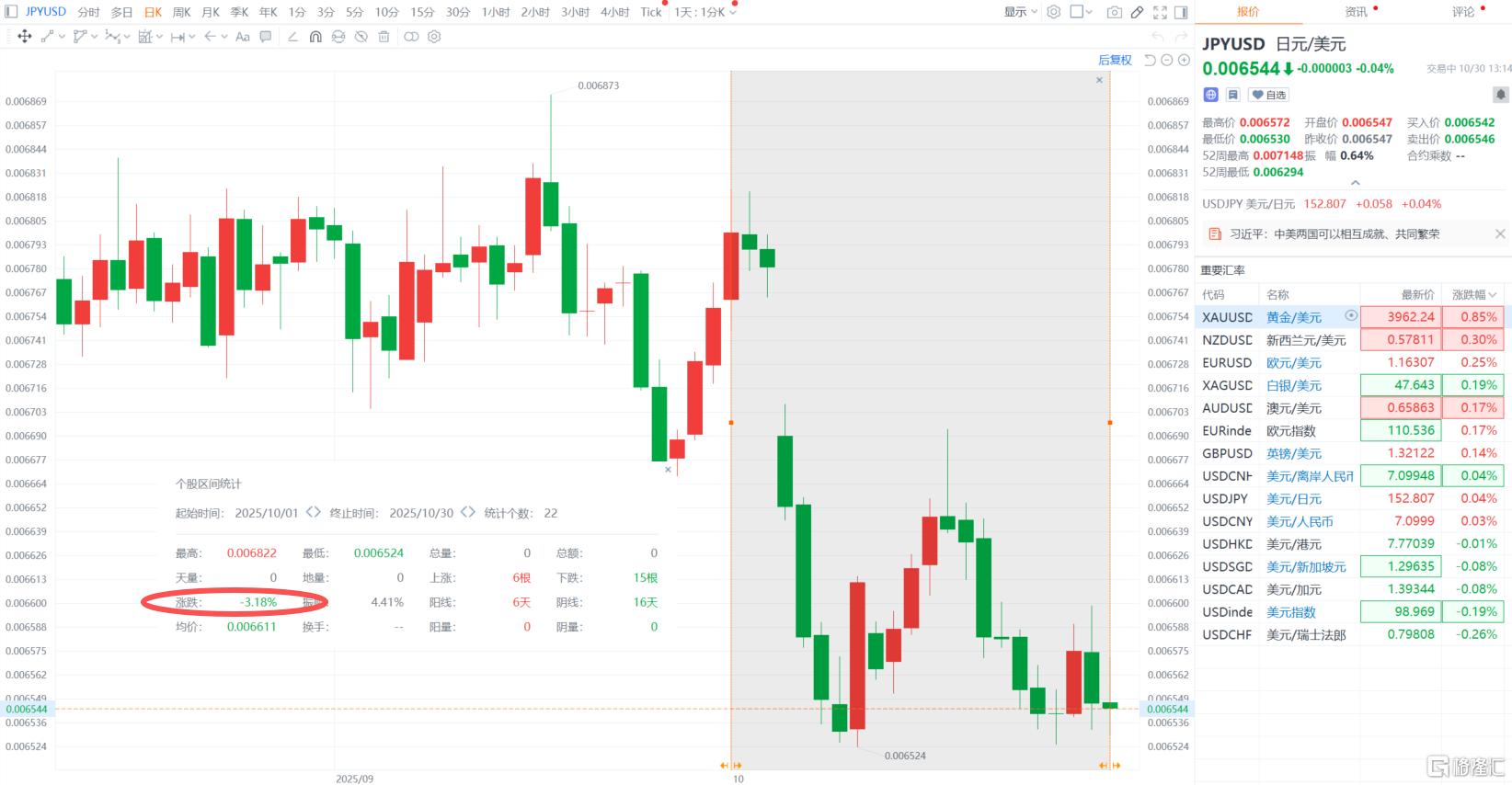Viewport: 1512px width, 785px height.
Task: Select the pencil draw tool icon
Action: pos(1137,12)
